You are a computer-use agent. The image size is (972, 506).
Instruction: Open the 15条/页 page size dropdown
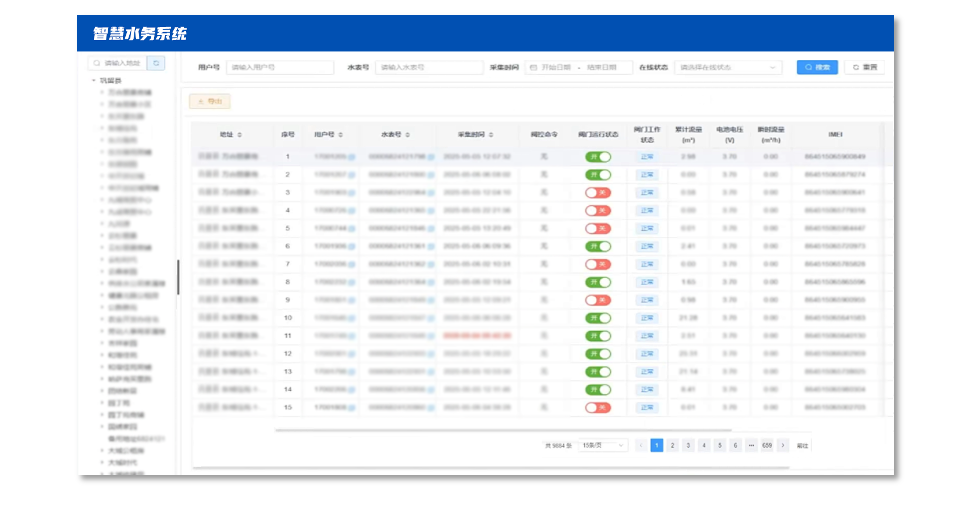click(603, 445)
